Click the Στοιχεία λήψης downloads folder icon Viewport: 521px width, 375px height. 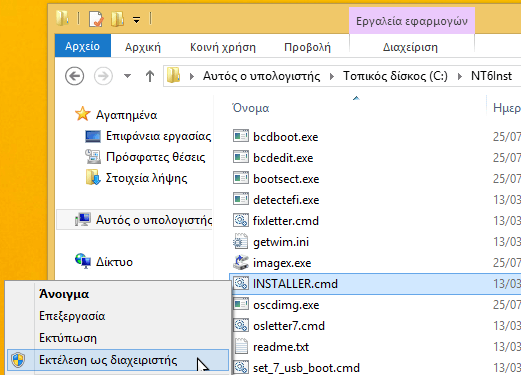click(x=93, y=177)
